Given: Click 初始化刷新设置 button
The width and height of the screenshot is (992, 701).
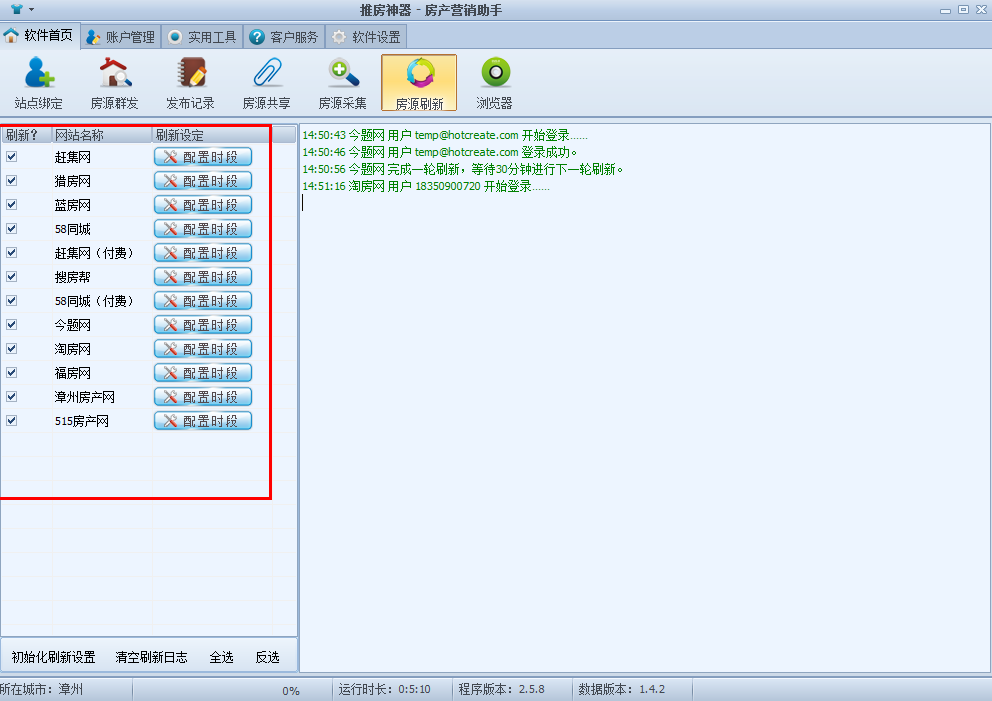Looking at the screenshot, I should (x=53, y=657).
